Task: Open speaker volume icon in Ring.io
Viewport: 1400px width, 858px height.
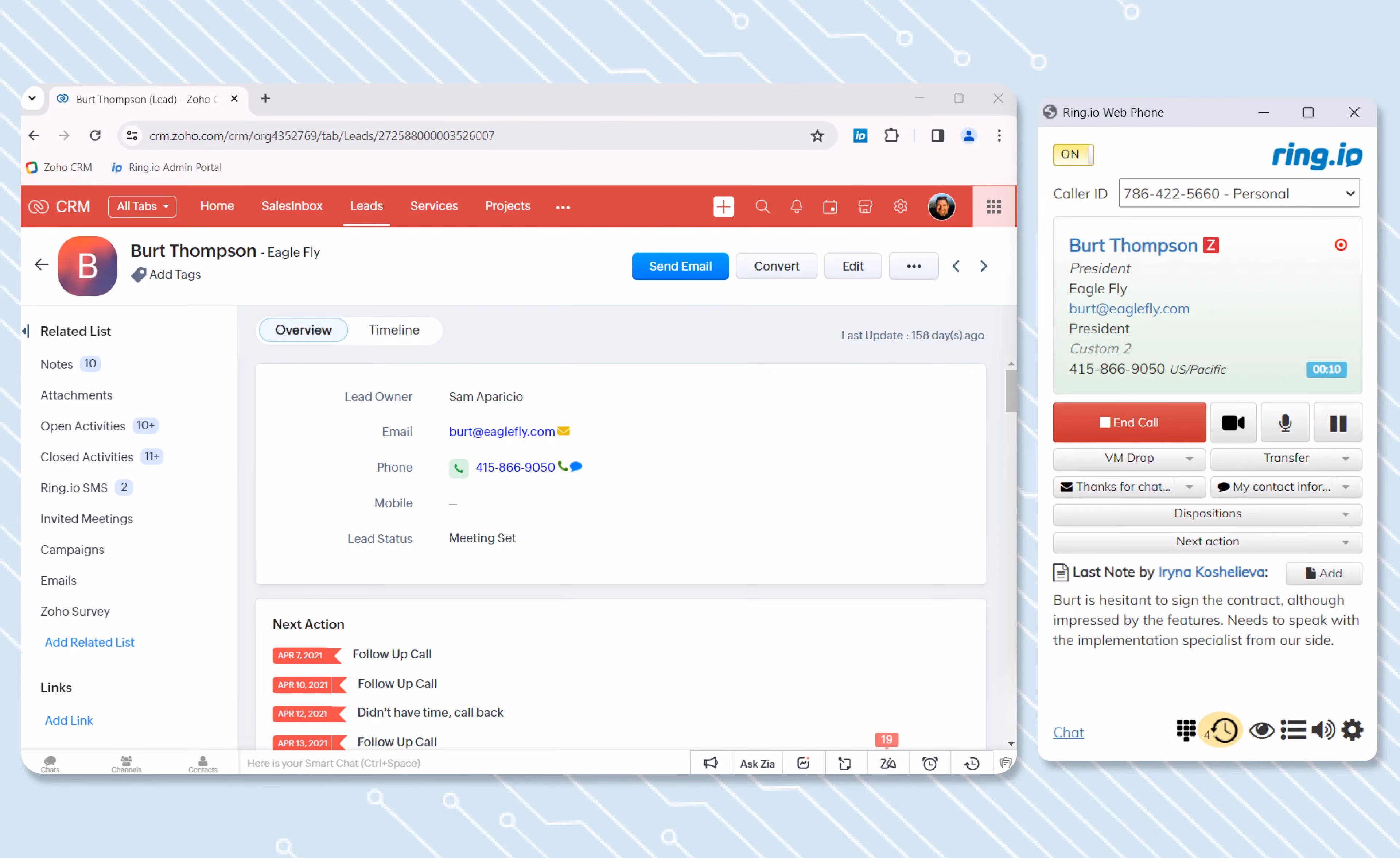Action: 1323,730
